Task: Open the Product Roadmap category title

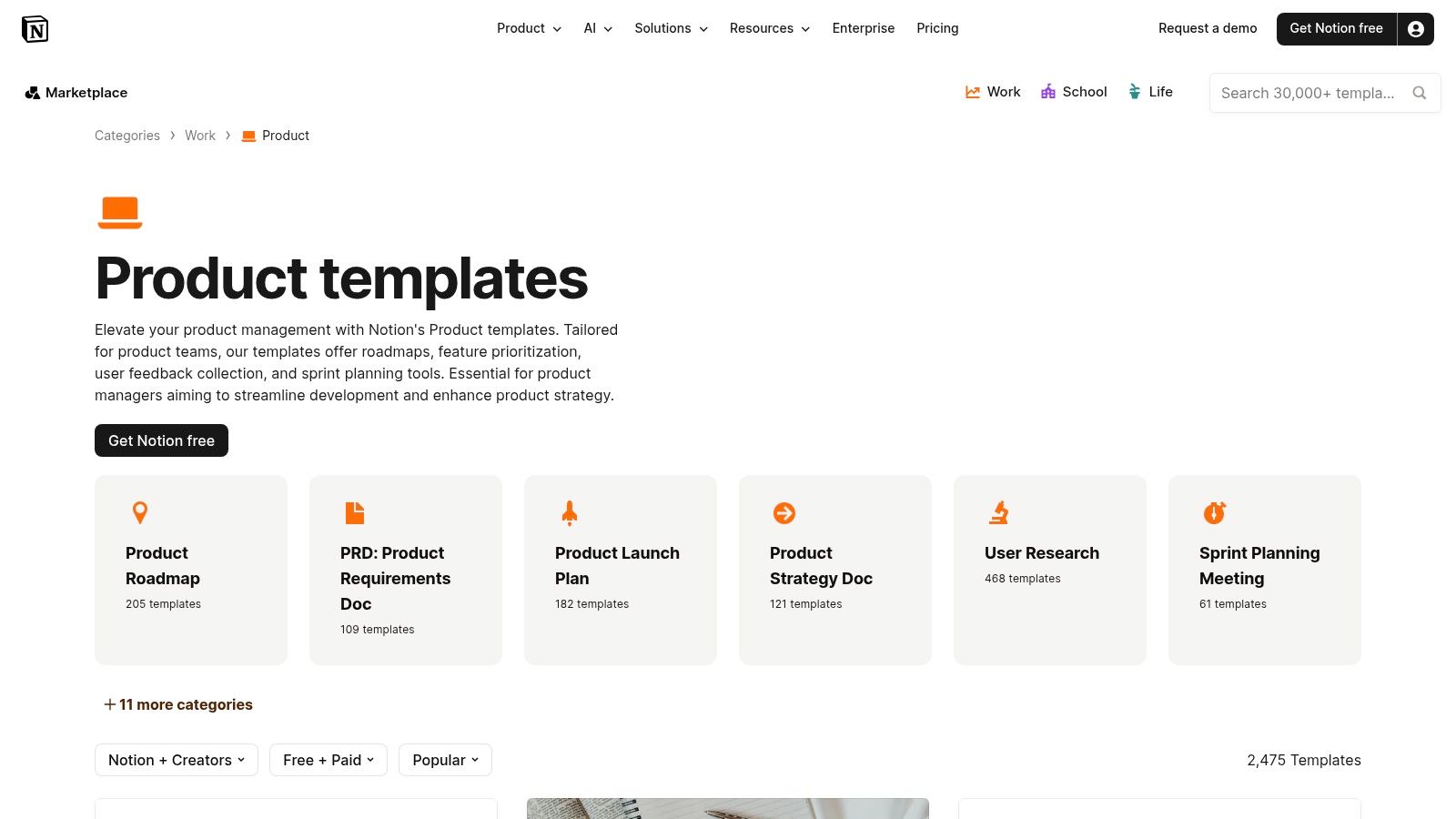Action: point(163,565)
